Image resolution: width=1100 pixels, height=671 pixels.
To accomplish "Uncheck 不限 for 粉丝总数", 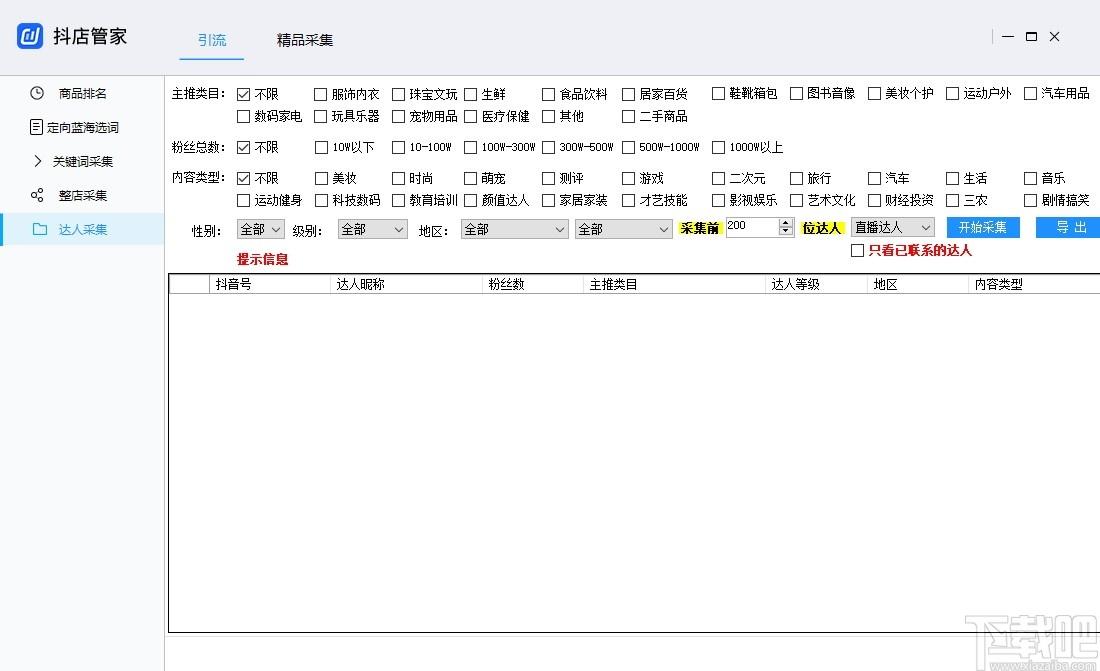I will 243,147.
